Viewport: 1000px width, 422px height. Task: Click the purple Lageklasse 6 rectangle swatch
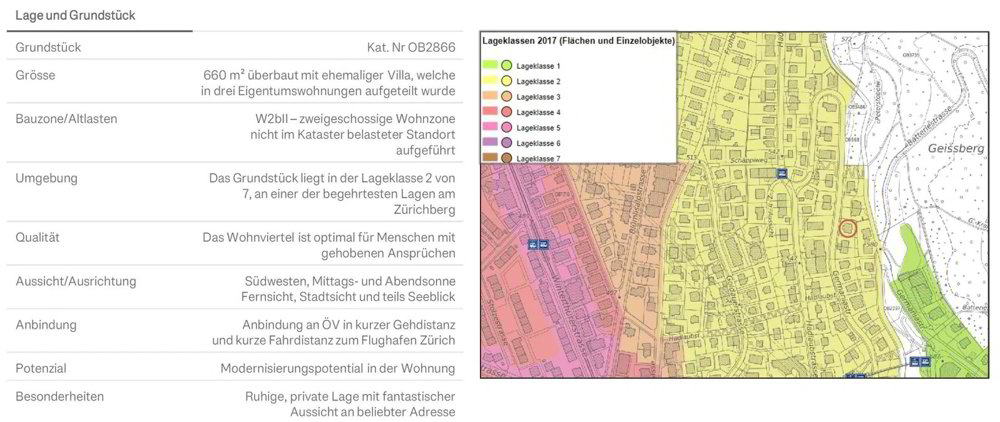[490, 142]
